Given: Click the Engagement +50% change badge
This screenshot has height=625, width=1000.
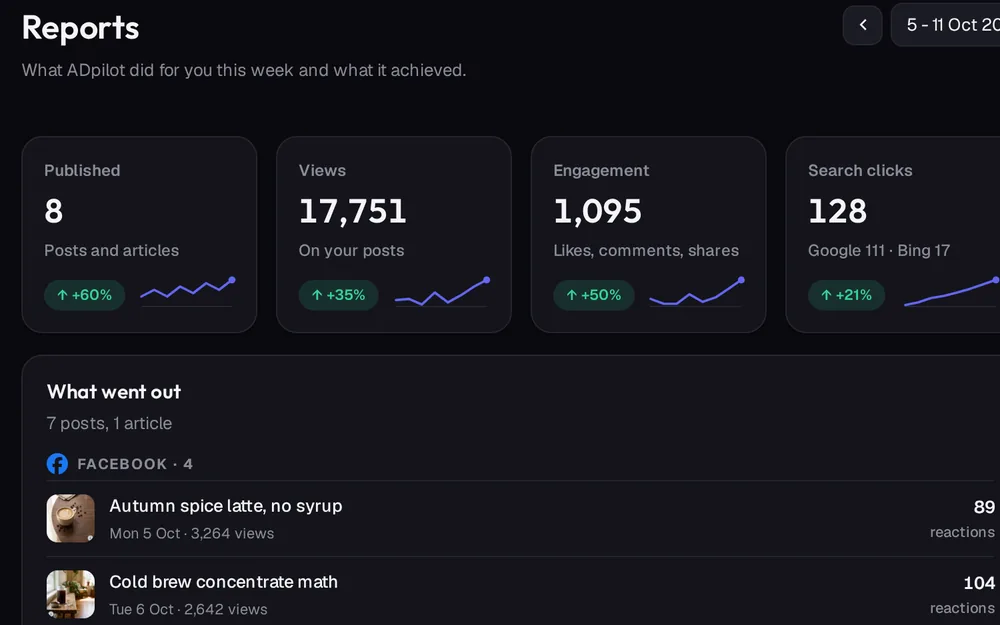Looking at the screenshot, I should pos(594,295).
